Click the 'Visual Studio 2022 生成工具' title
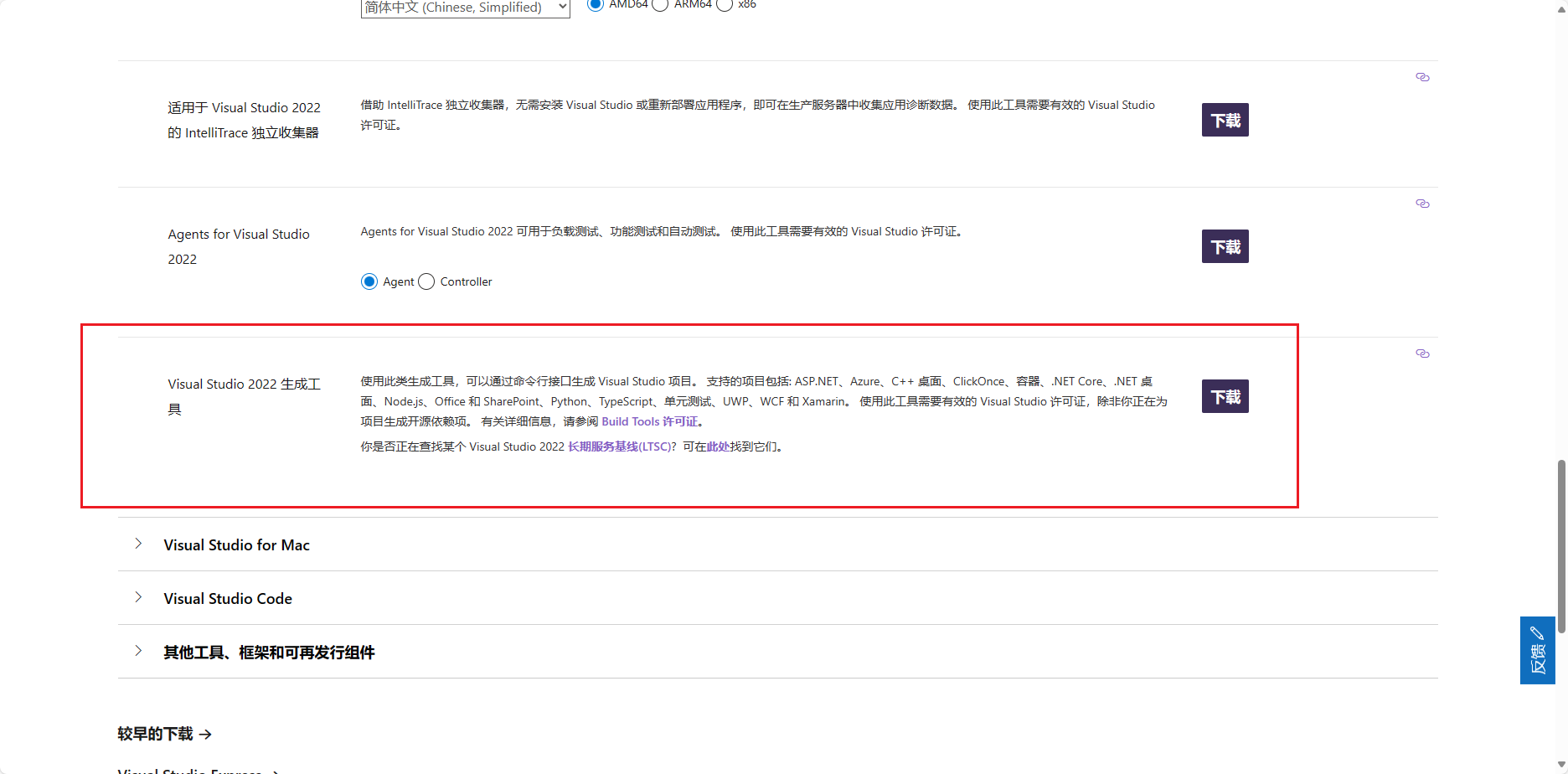1568x774 pixels. (245, 396)
